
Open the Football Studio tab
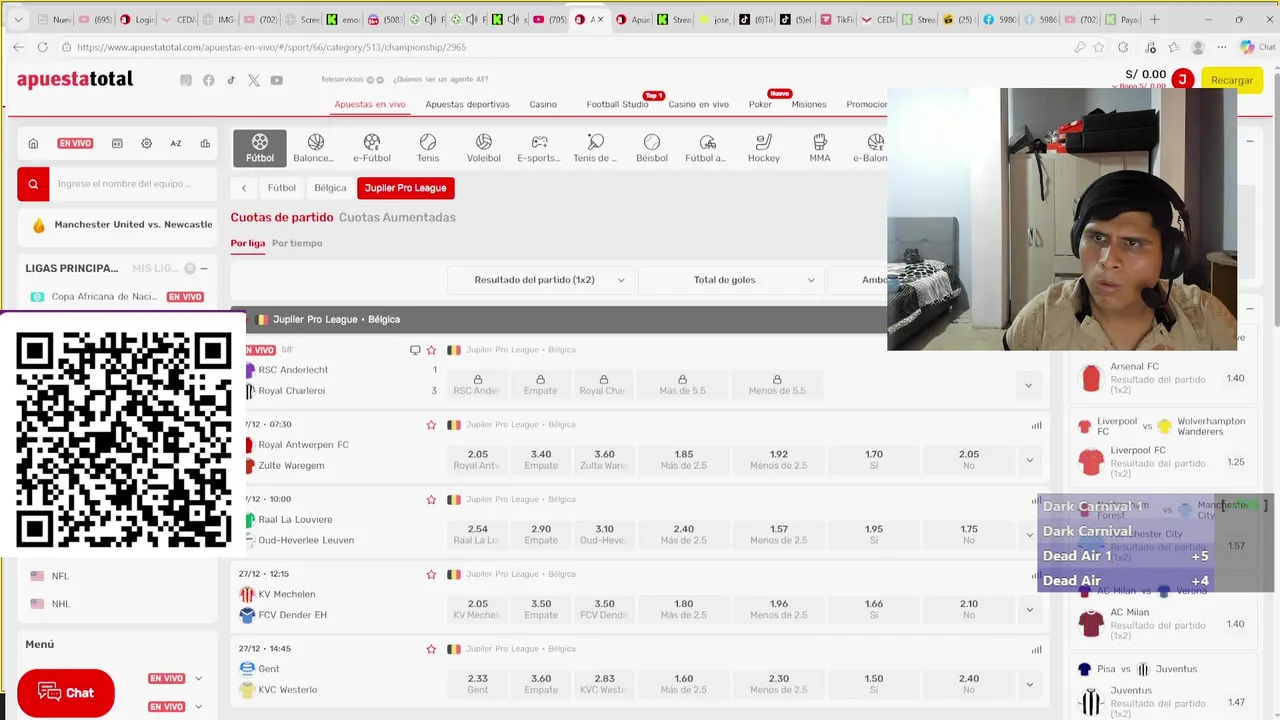(x=617, y=104)
